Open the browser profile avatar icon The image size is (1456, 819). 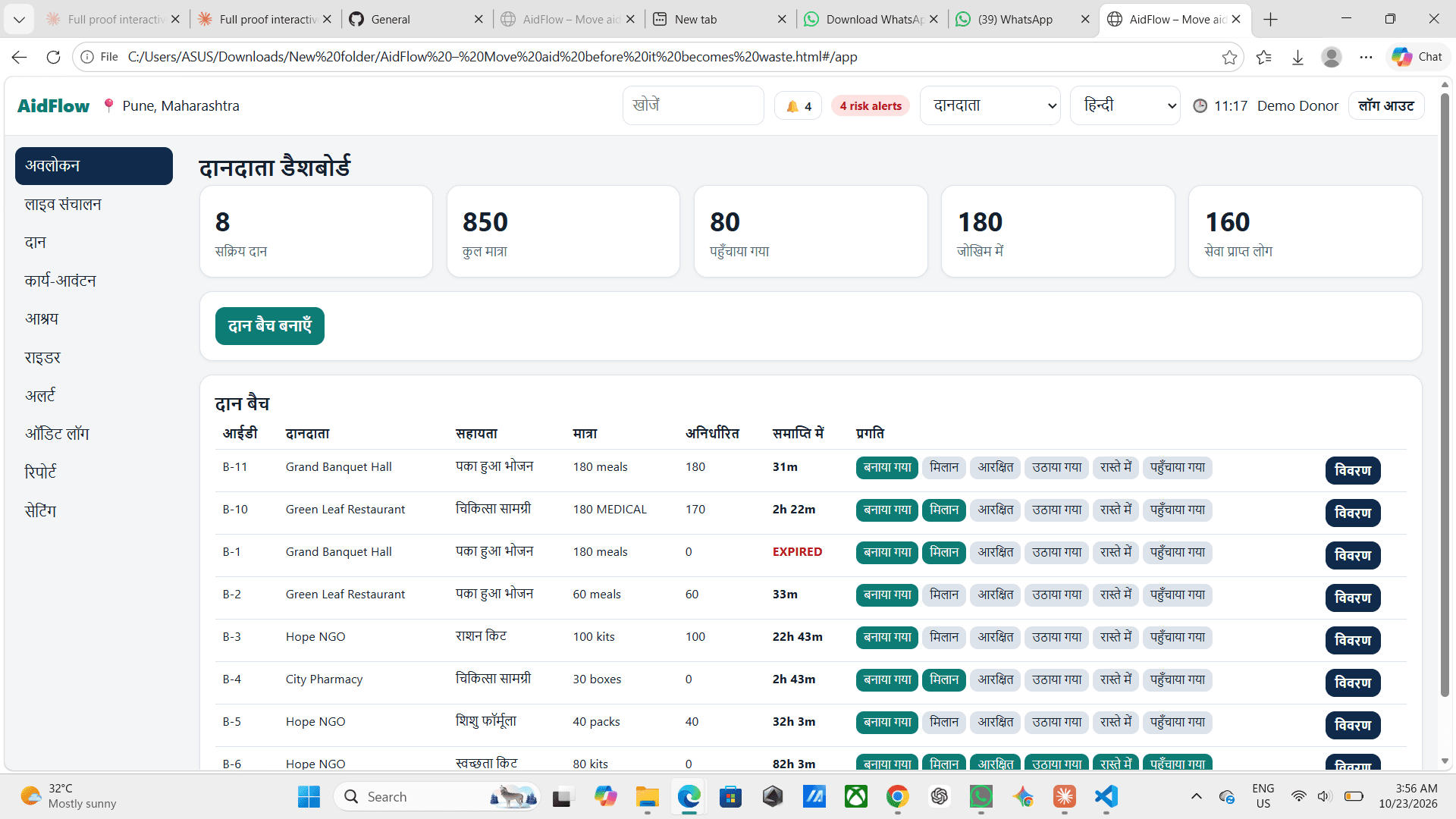[x=1332, y=57]
